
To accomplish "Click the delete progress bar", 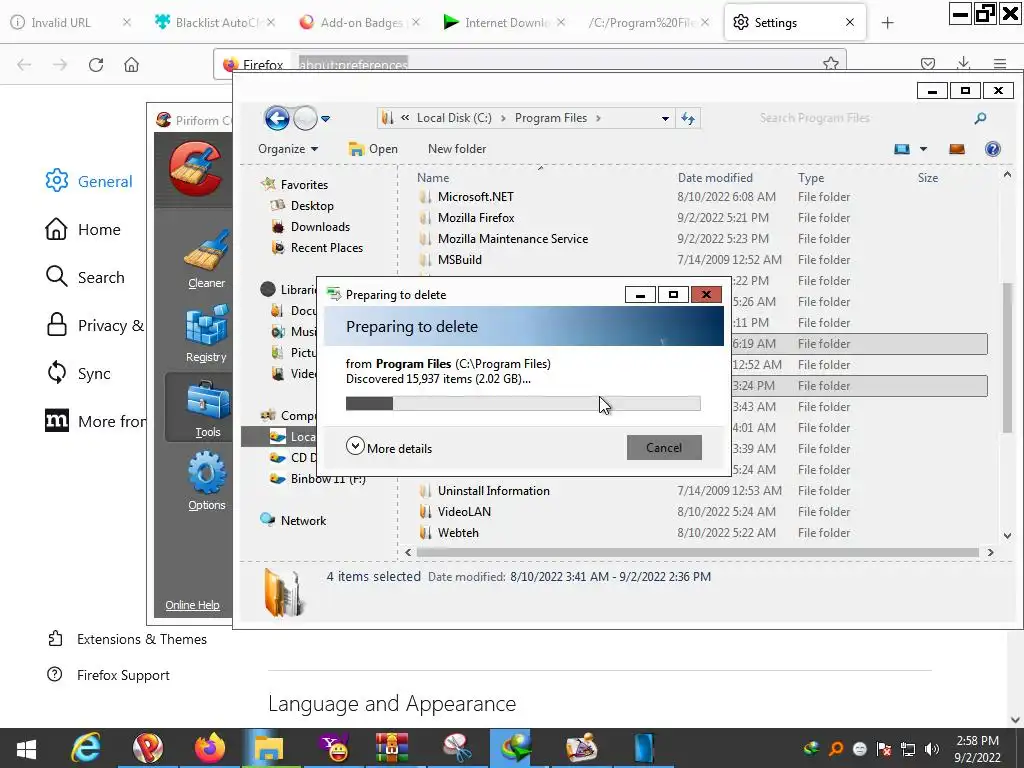I will point(523,404).
